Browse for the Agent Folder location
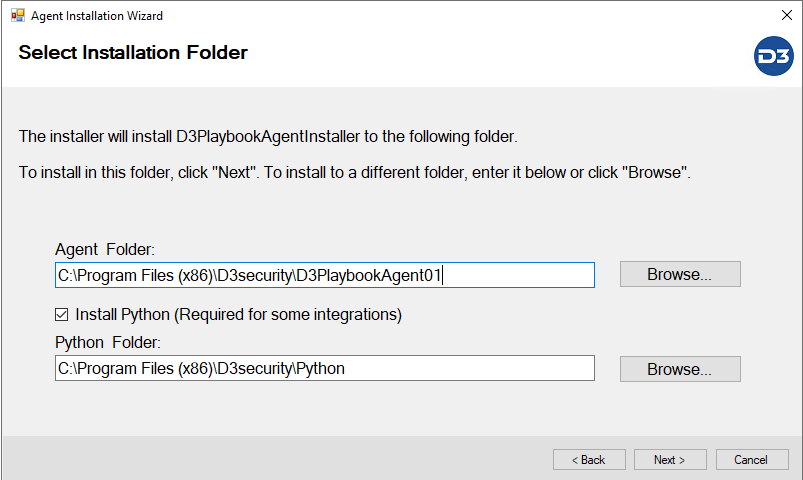The width and height of the screenshot is (803, 480). [680, 274]
